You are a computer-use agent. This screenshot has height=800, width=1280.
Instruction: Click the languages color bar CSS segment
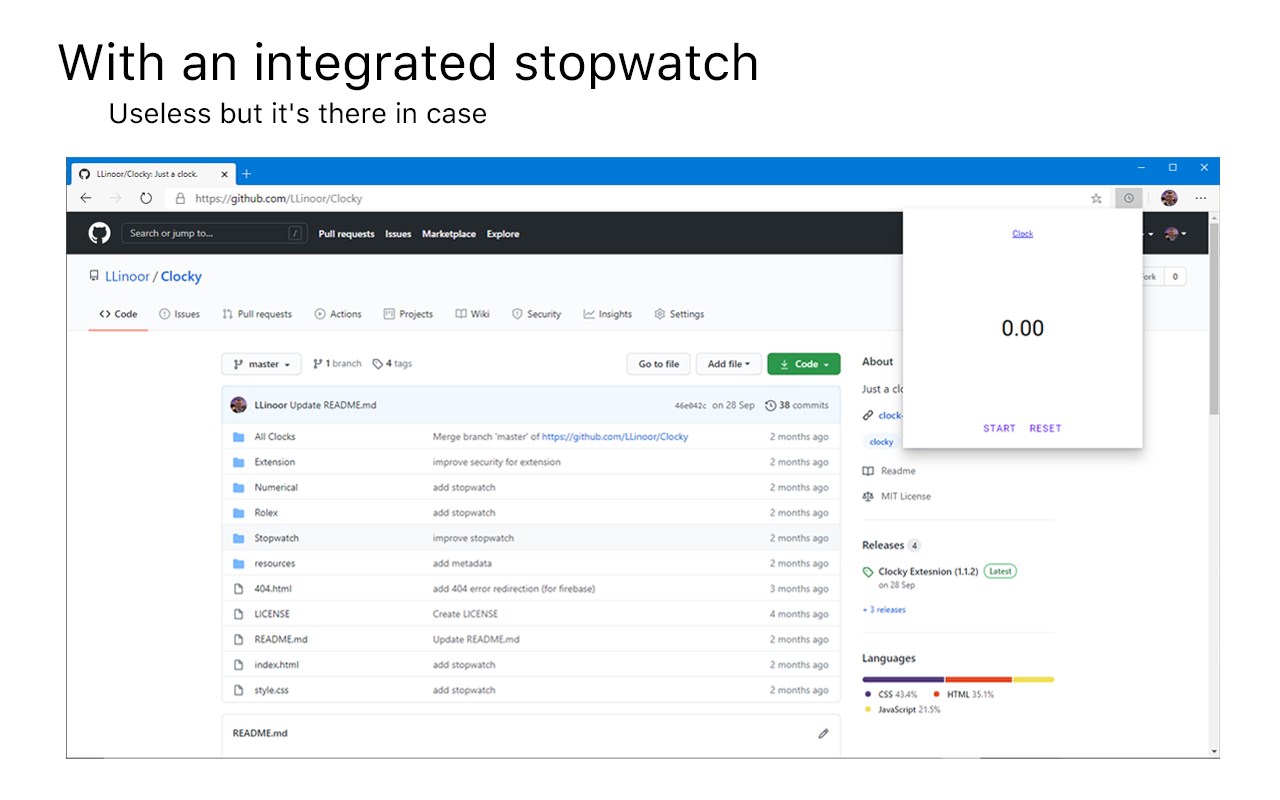point(903,679)
